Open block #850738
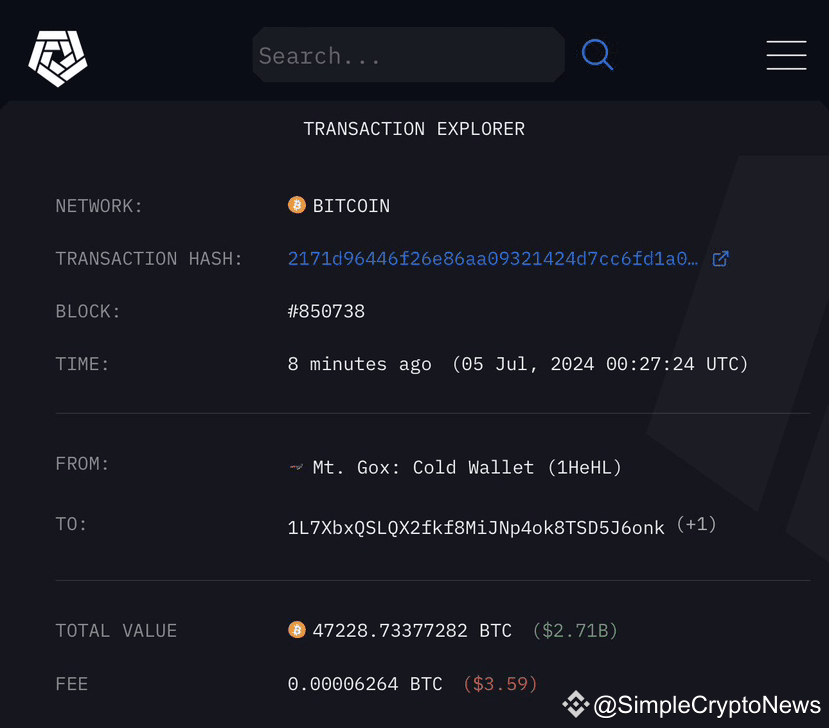This screenshot has height=728, width=829. point(326,311)
